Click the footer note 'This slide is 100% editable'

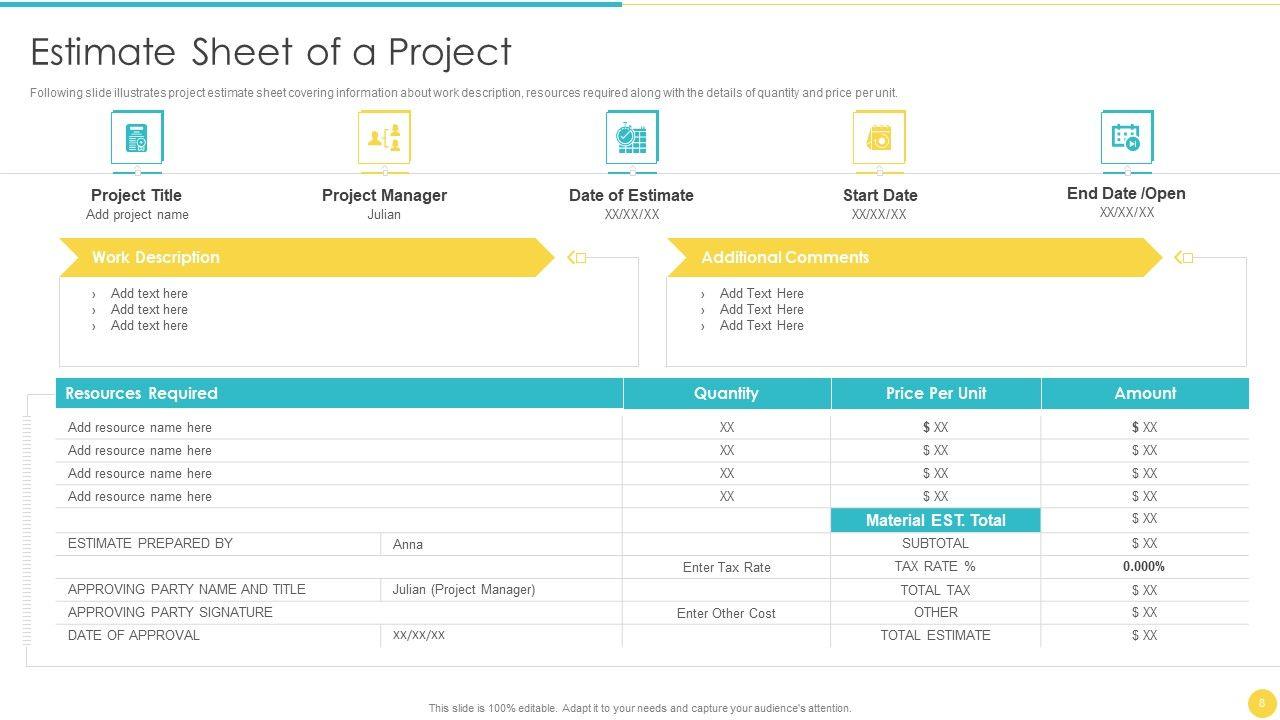tap(640, 708)
